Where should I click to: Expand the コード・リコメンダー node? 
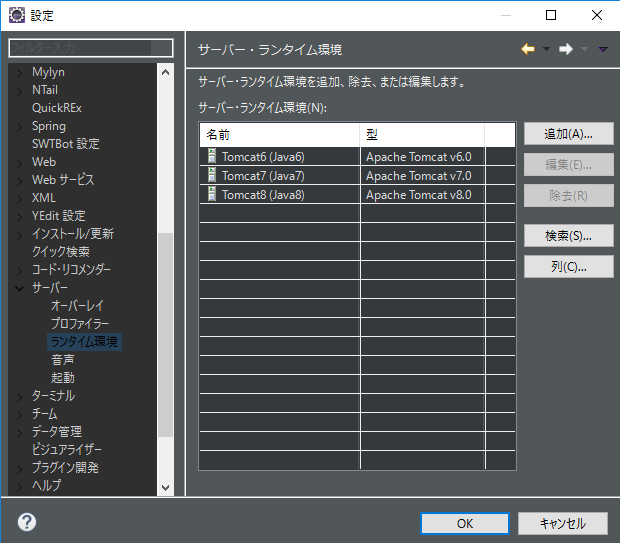pos(19,271)
